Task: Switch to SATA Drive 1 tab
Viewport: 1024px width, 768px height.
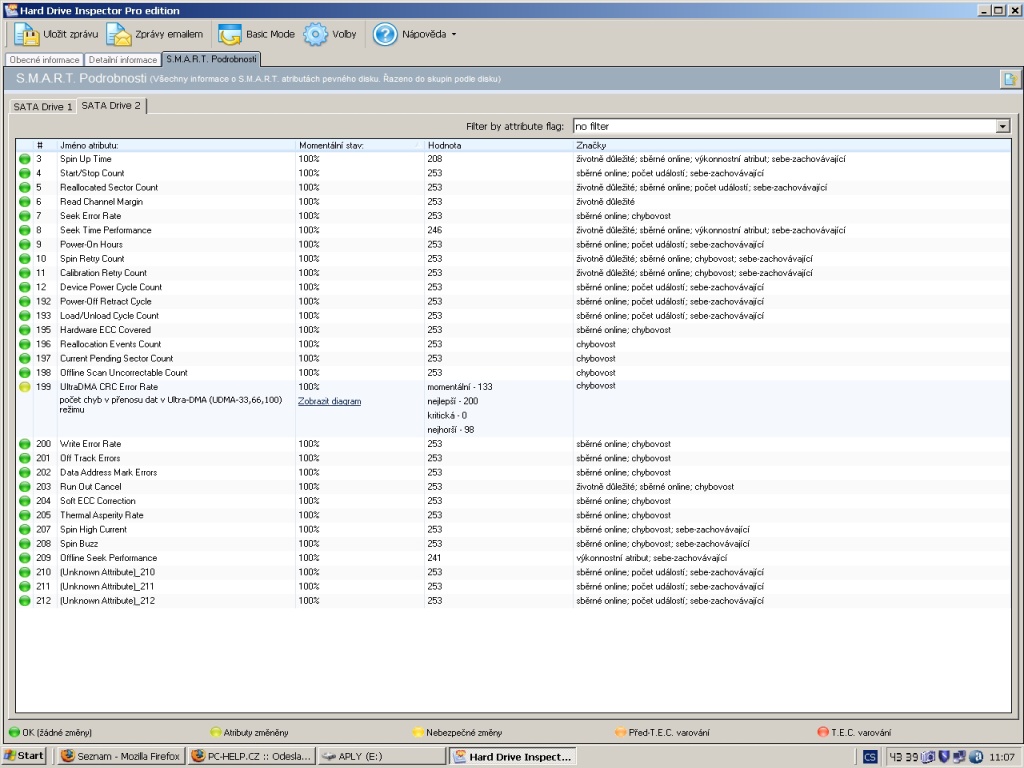Action: coord(42,106)
